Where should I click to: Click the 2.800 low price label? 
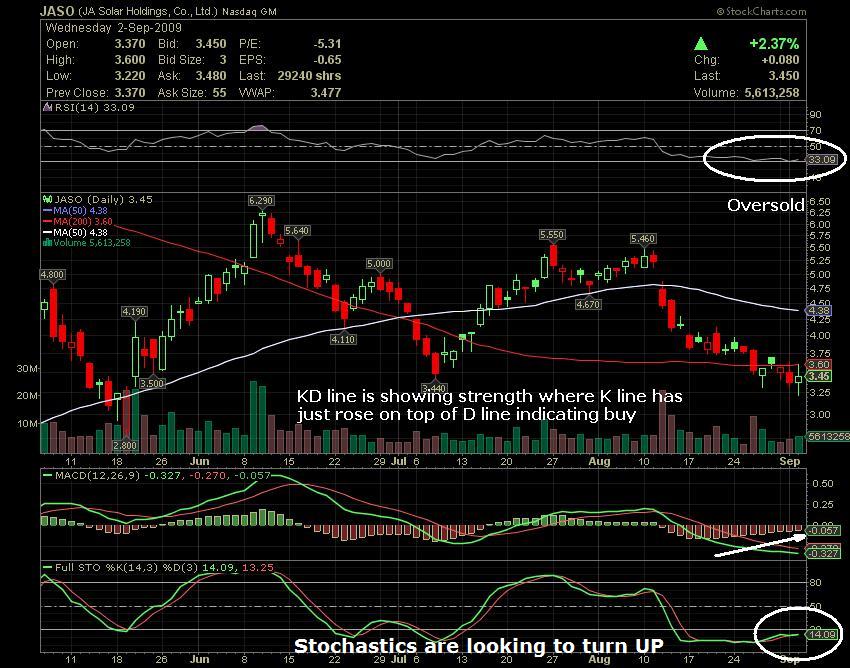125,446
